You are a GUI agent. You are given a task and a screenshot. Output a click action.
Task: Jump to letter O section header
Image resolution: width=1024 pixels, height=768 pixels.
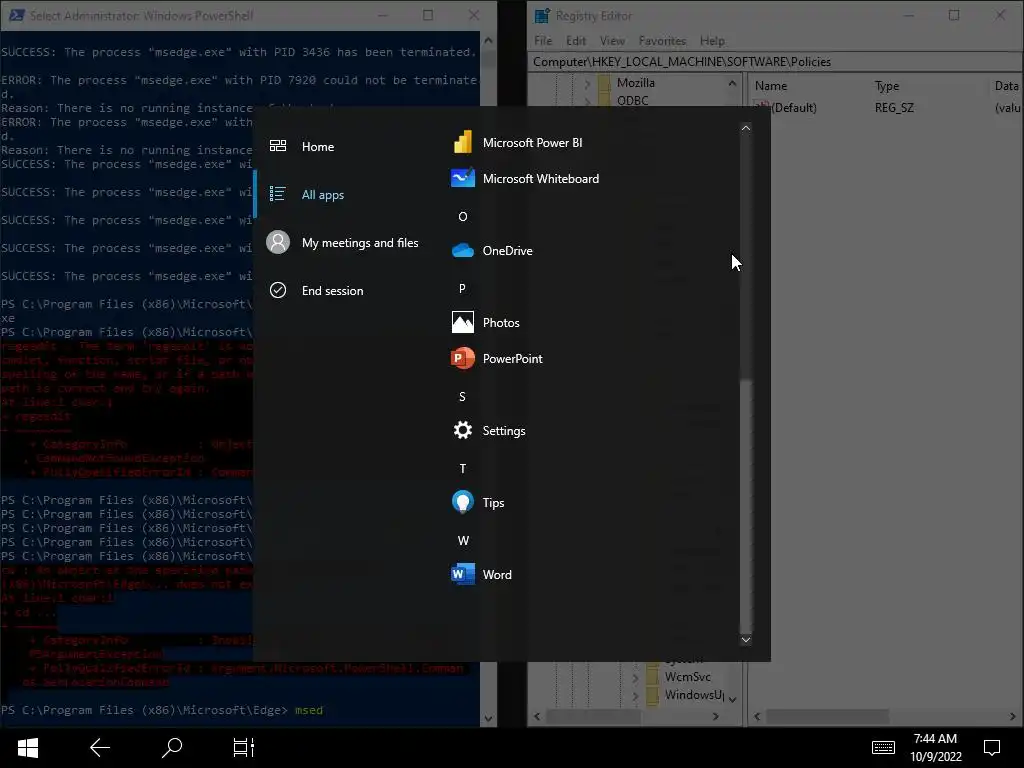pyautogui.click(x=462, y=217)
